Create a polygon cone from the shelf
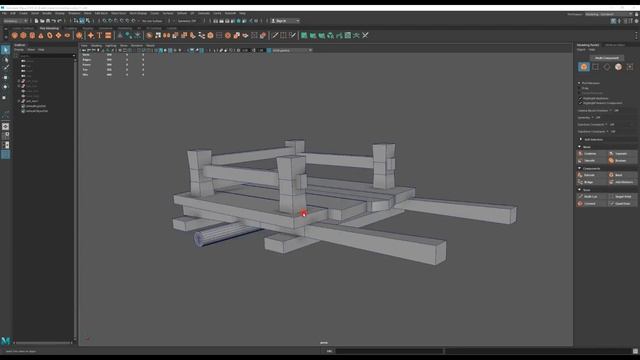This screenshot has width=640, height=360. point(41,36)
